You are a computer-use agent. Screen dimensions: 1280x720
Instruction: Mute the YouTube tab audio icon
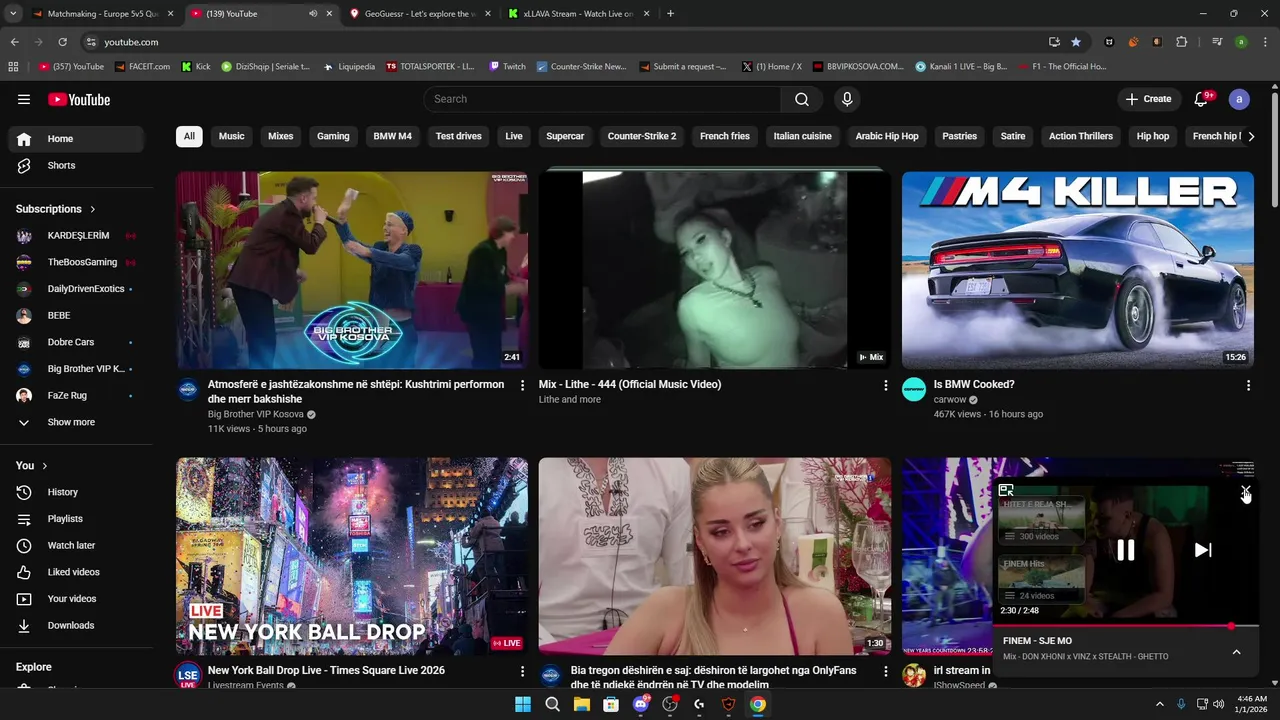click(313, 14)
